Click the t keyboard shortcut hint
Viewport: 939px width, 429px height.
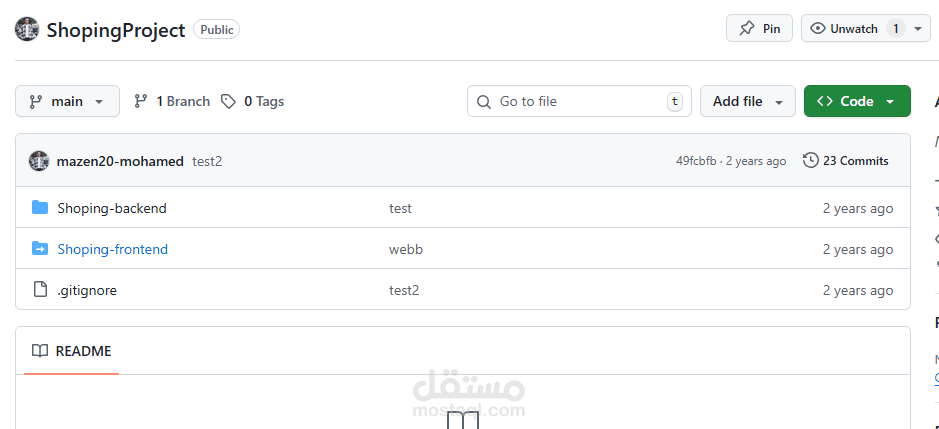[x=675, y=101]
